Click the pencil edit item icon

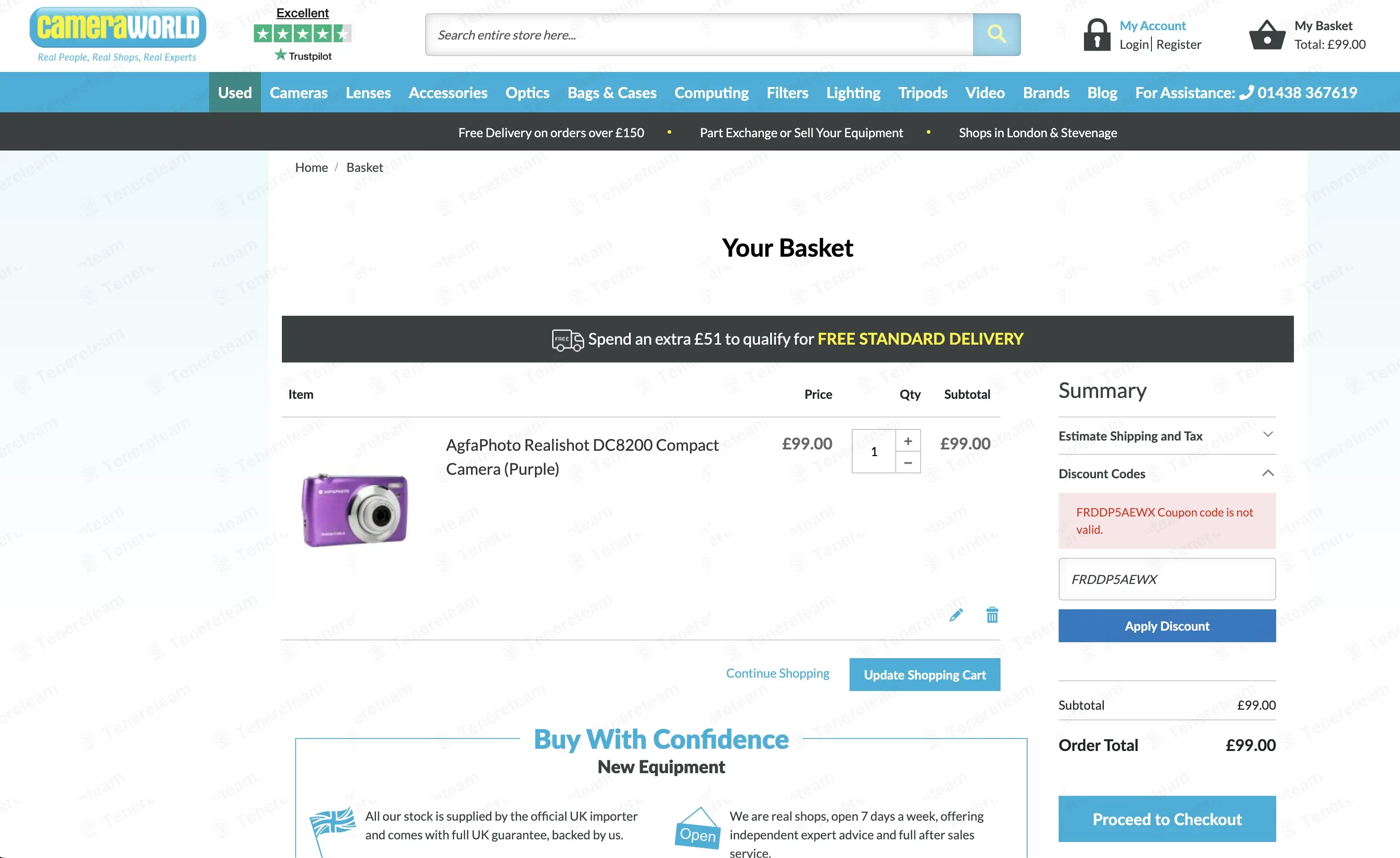(x=956, y=615)
